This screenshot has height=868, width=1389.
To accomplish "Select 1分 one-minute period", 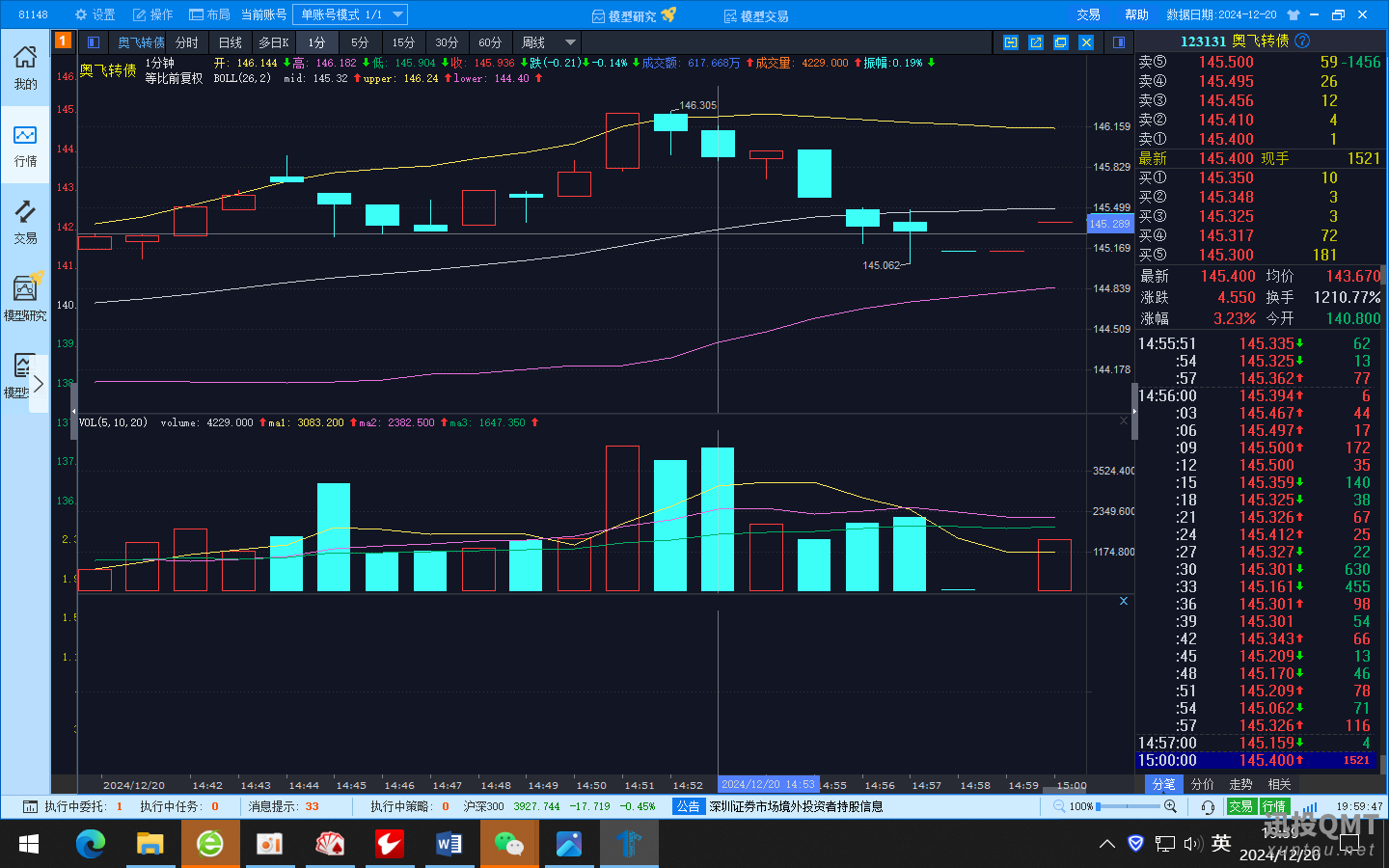I will point(316,42).
